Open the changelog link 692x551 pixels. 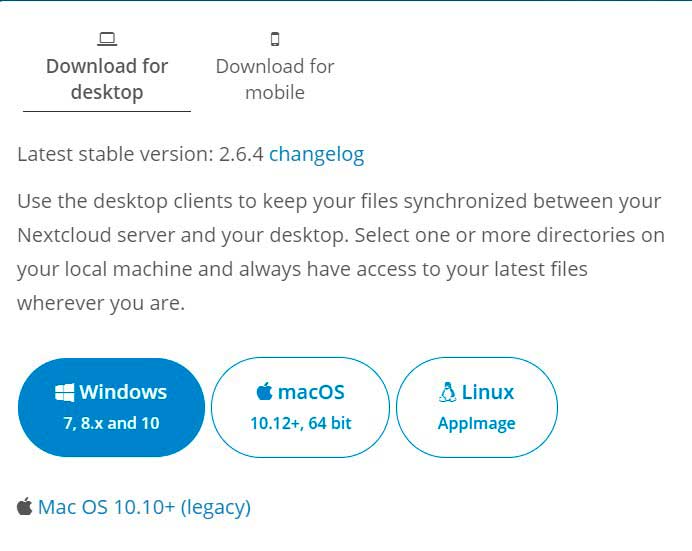click(316, 155)
